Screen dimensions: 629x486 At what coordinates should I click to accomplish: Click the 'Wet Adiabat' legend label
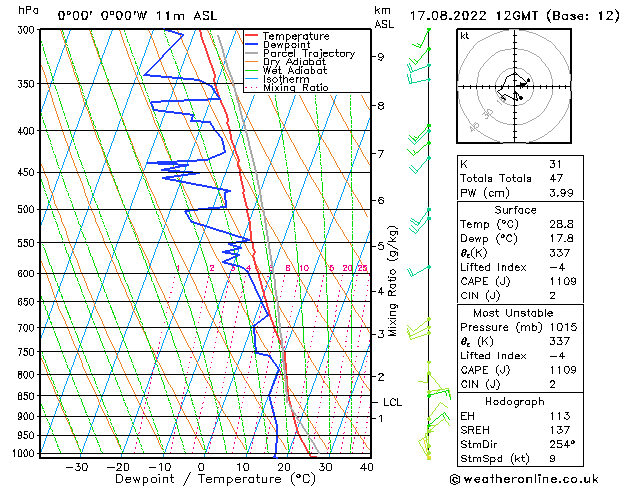click(x=295, y=70)
